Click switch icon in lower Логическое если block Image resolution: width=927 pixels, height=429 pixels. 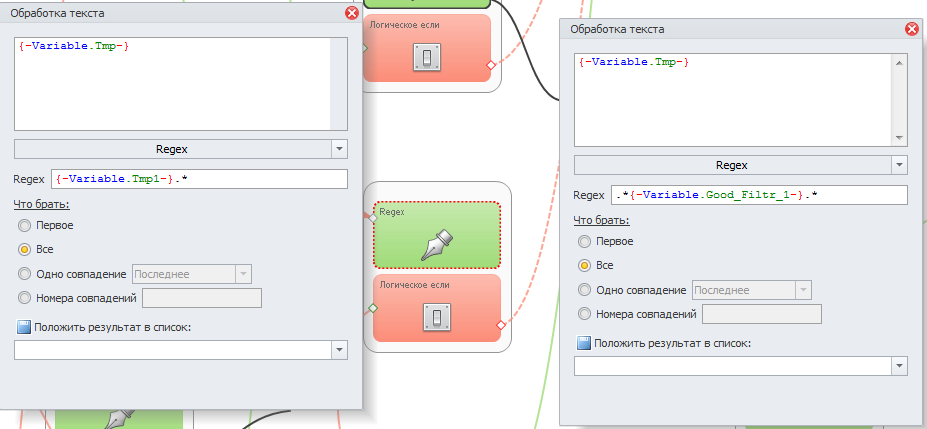[437, 317]
